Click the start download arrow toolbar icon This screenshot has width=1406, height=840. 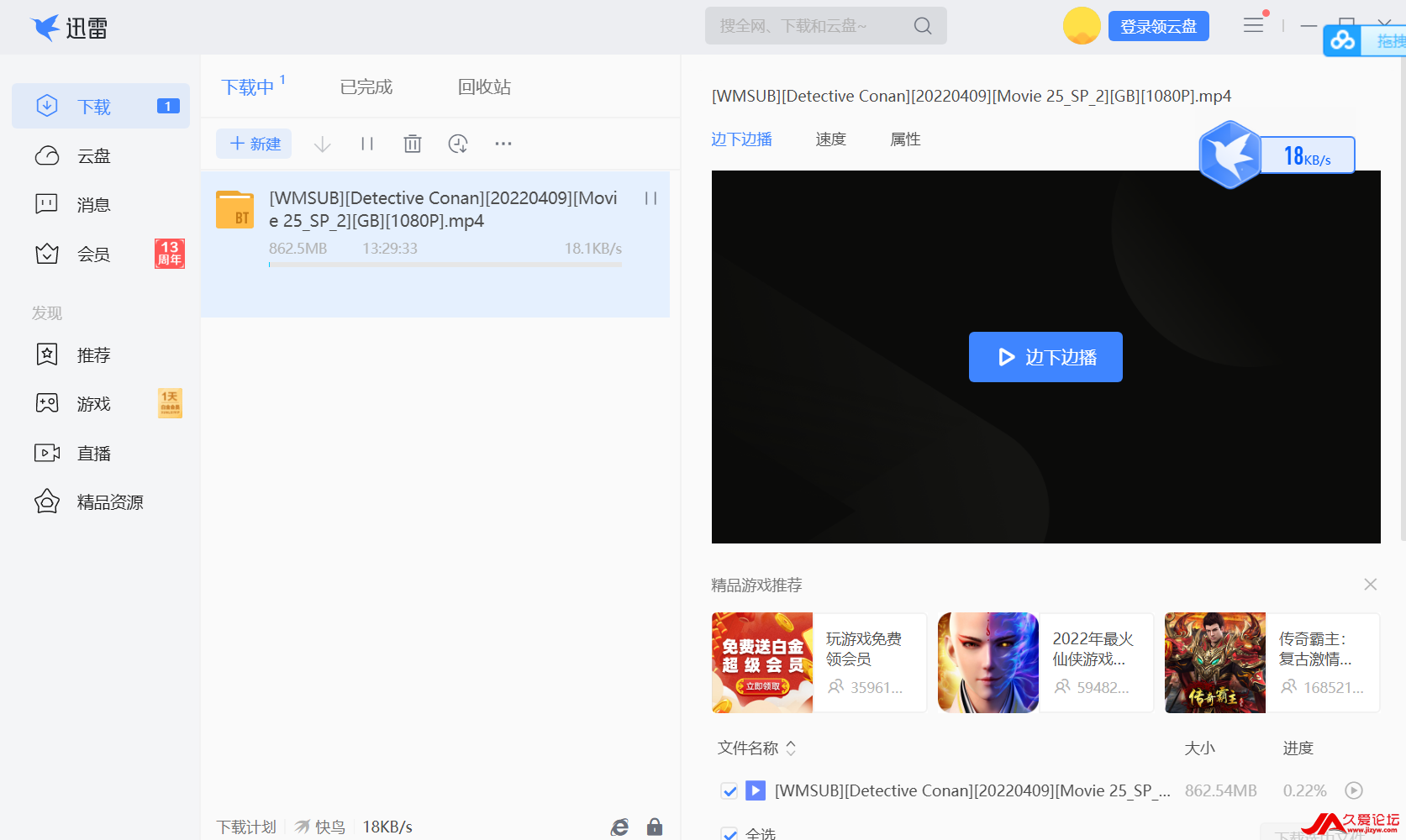click(x=322, y=144)
